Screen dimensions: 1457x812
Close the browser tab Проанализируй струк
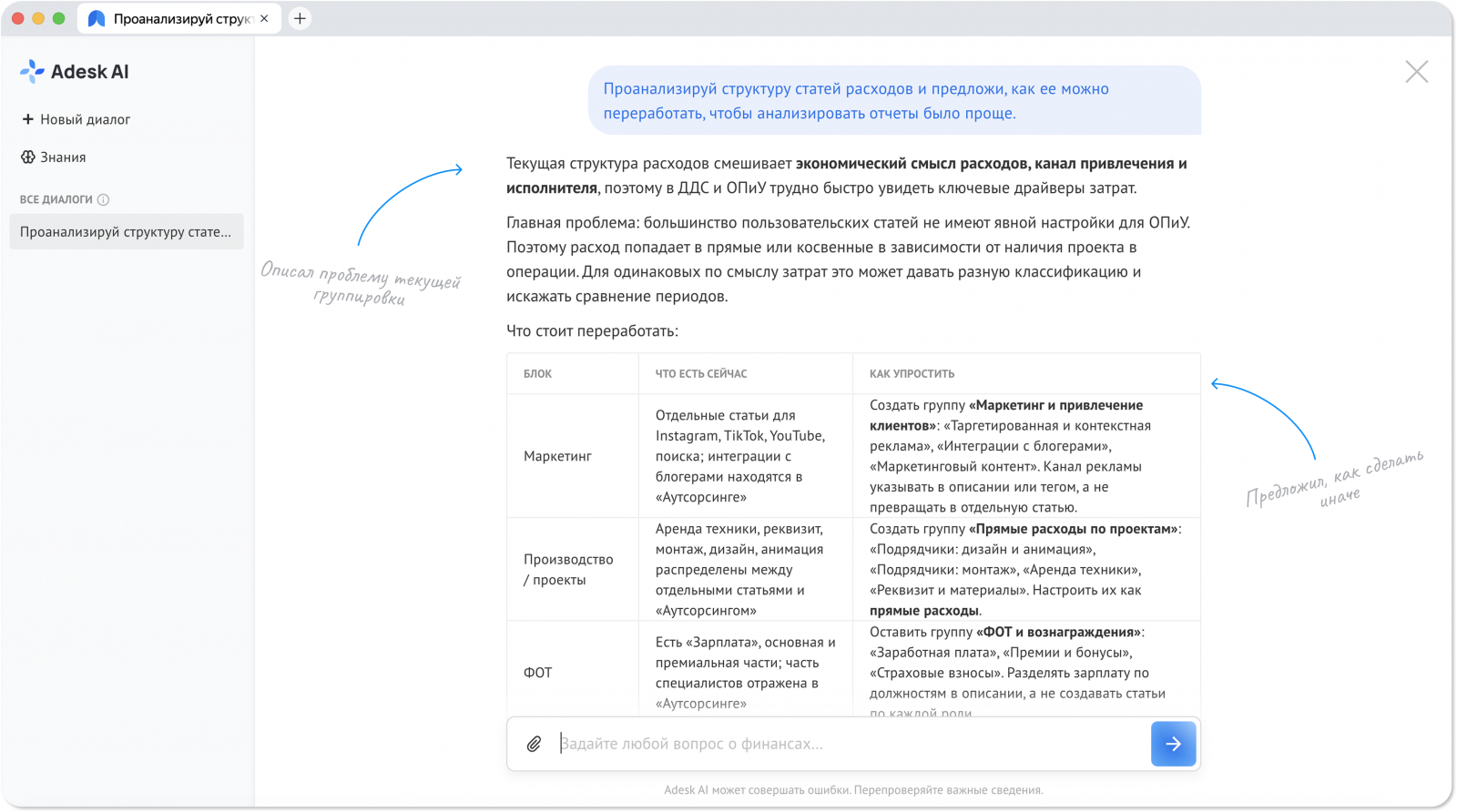point(264,18)
